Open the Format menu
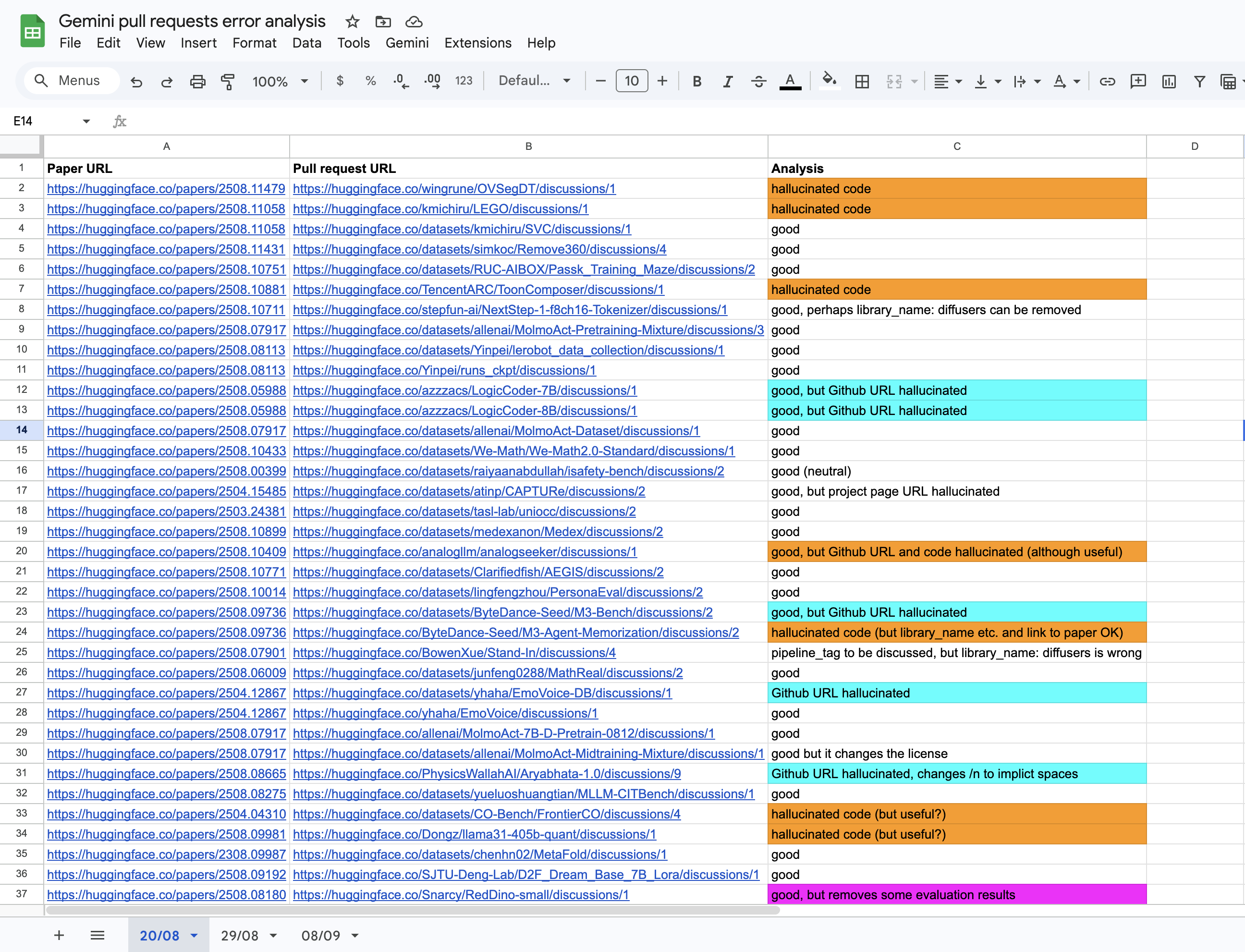This screenshot has height=952, width=1245. [255, 43]
